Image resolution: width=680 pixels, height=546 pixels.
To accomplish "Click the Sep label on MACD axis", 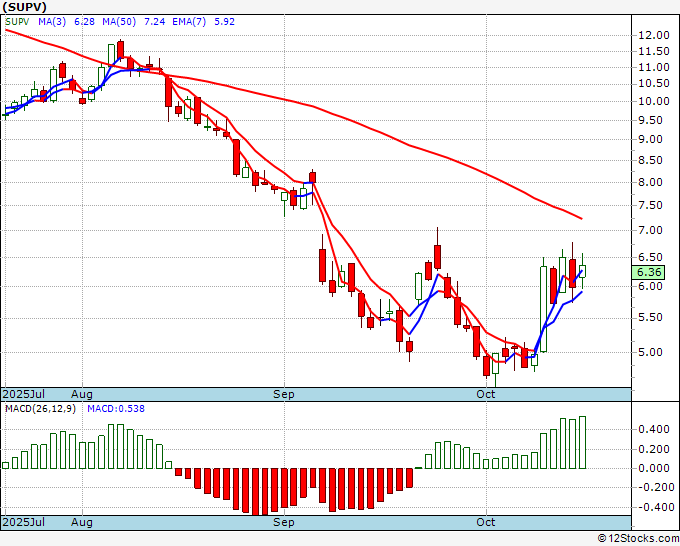I will point(284,522).
